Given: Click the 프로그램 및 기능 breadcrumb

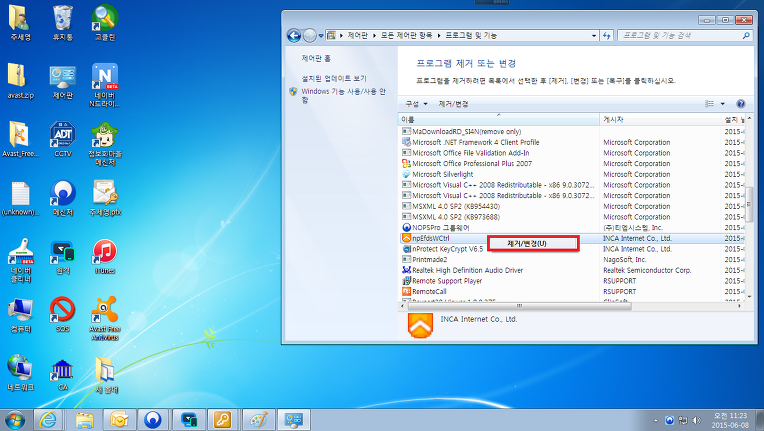Looking at the screenshot, I should pos(471,36).
